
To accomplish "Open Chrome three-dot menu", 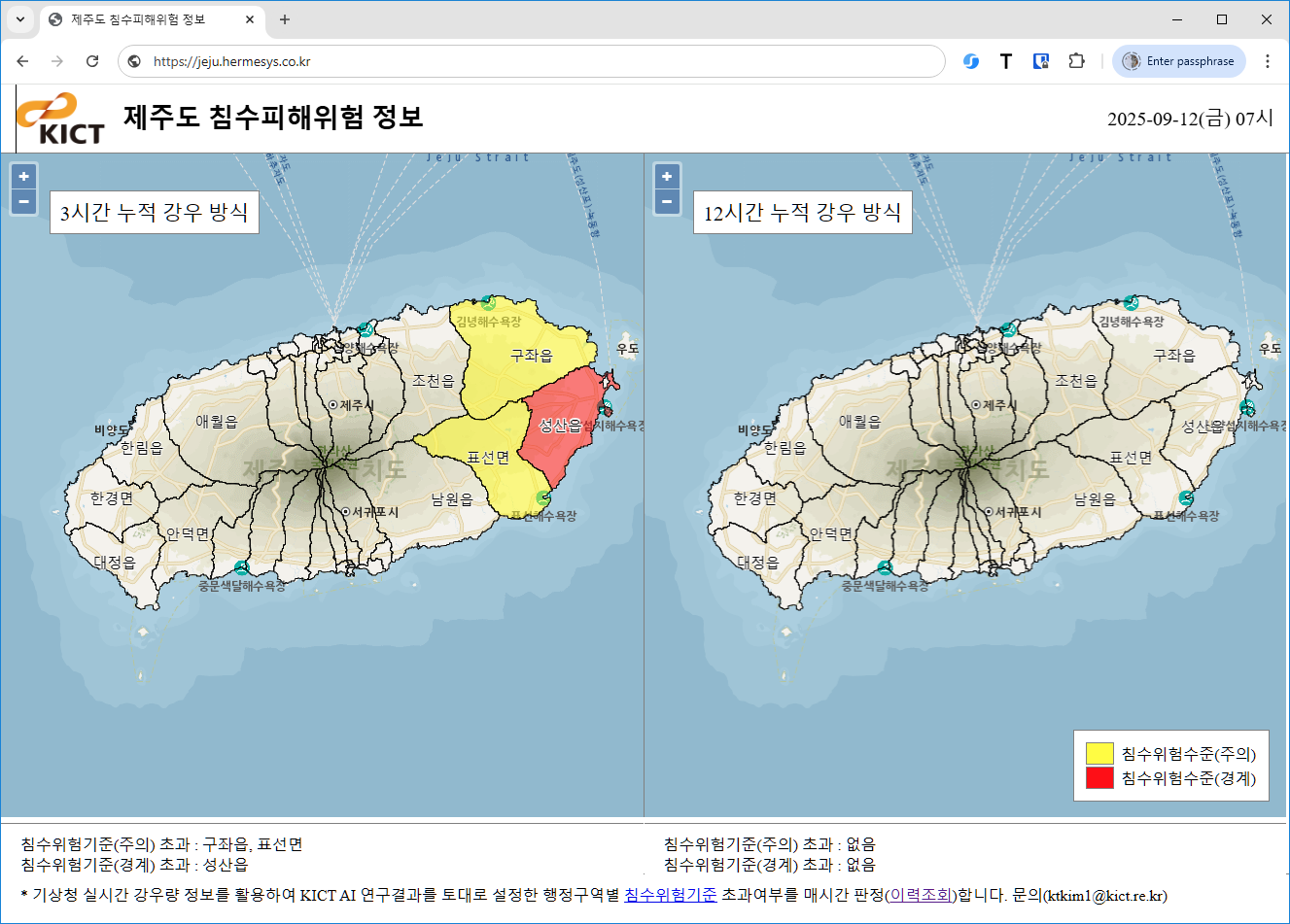I will [x=1267, y=61].
